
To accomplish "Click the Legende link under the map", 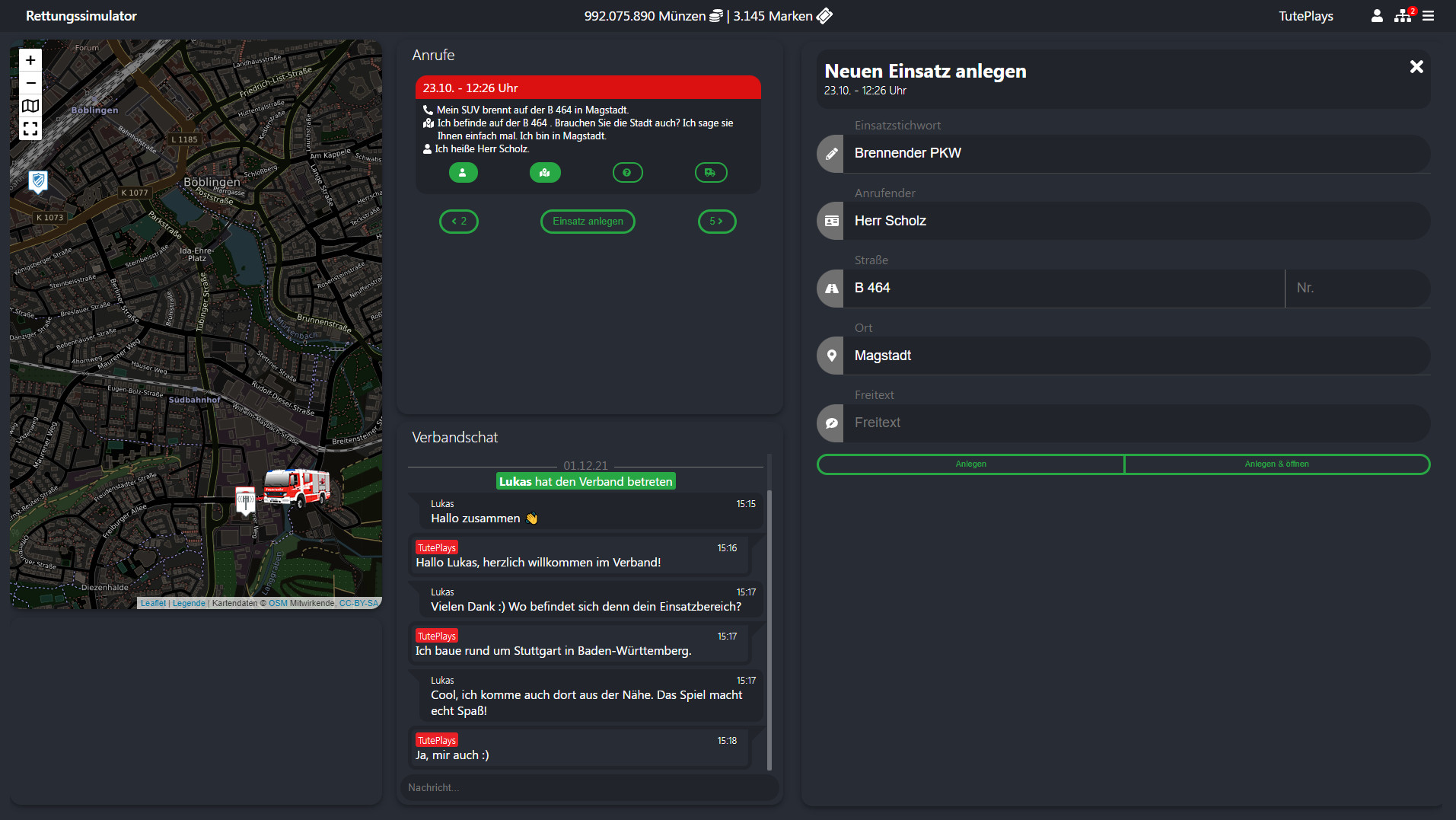I will pyautogui.click(x=189, y=603).
